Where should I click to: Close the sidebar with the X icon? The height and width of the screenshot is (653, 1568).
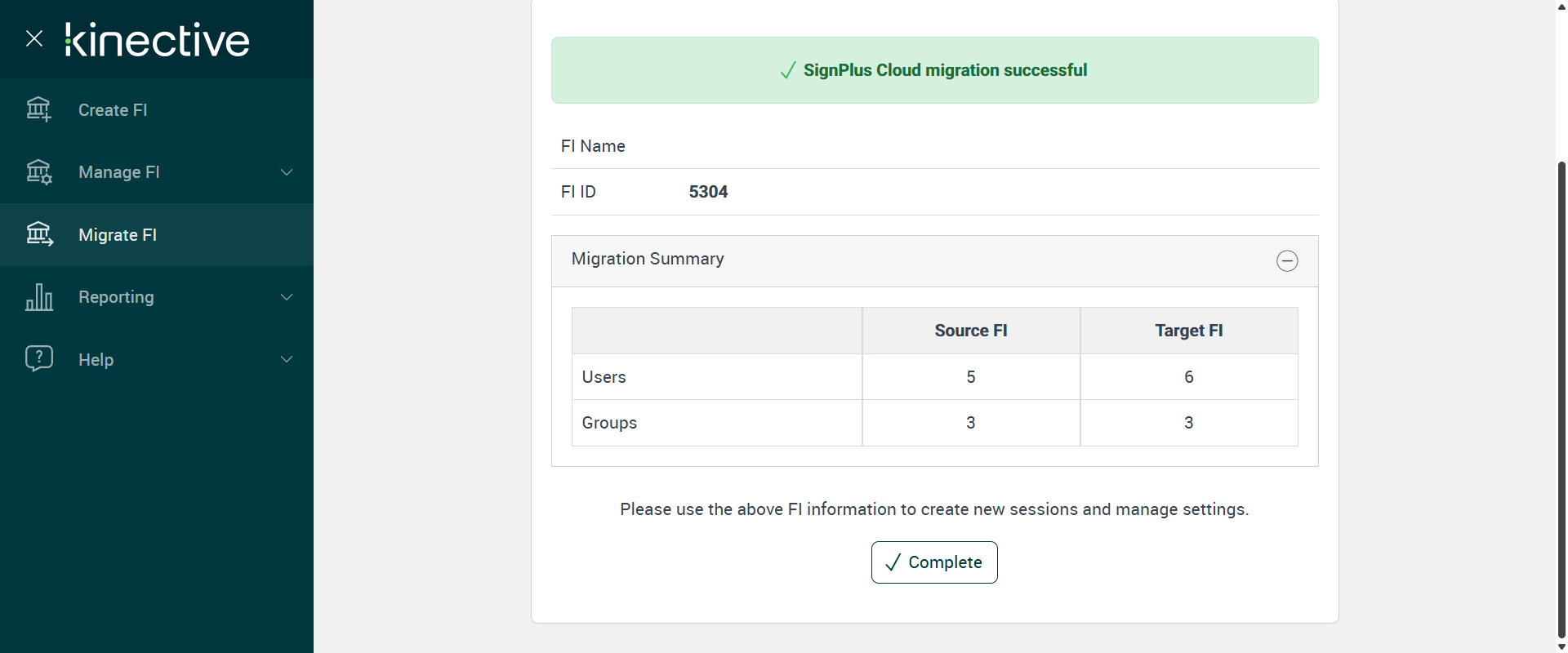click(34, 38)
